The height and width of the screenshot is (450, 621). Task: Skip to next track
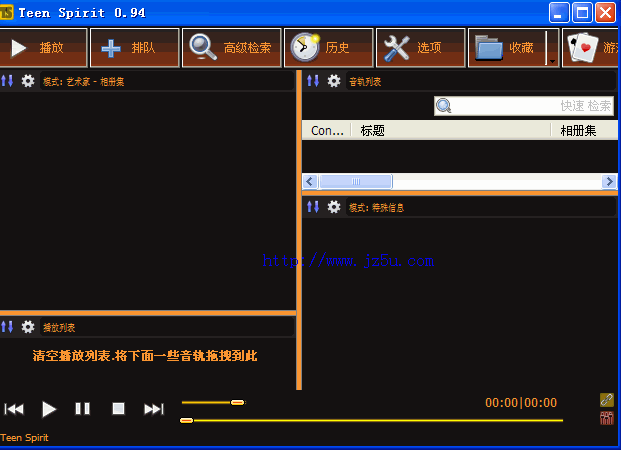154,409
